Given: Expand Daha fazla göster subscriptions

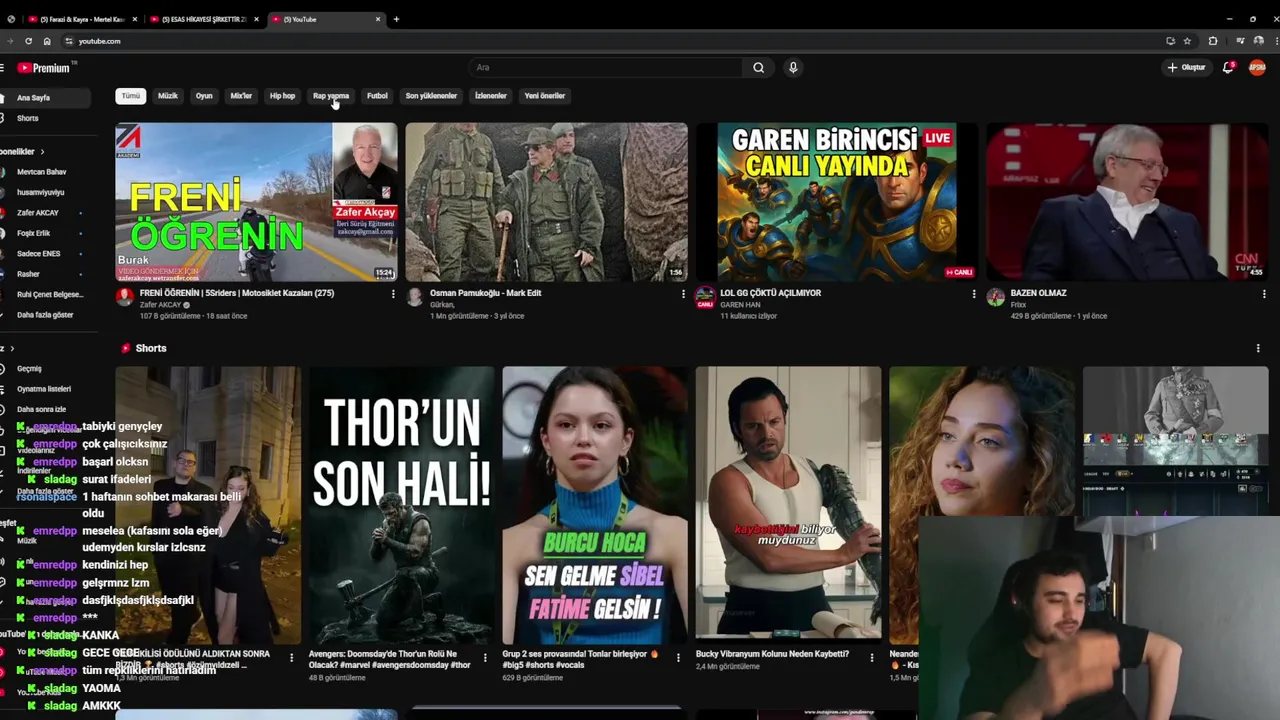Looking at the screenshot, I should (44, 315).
